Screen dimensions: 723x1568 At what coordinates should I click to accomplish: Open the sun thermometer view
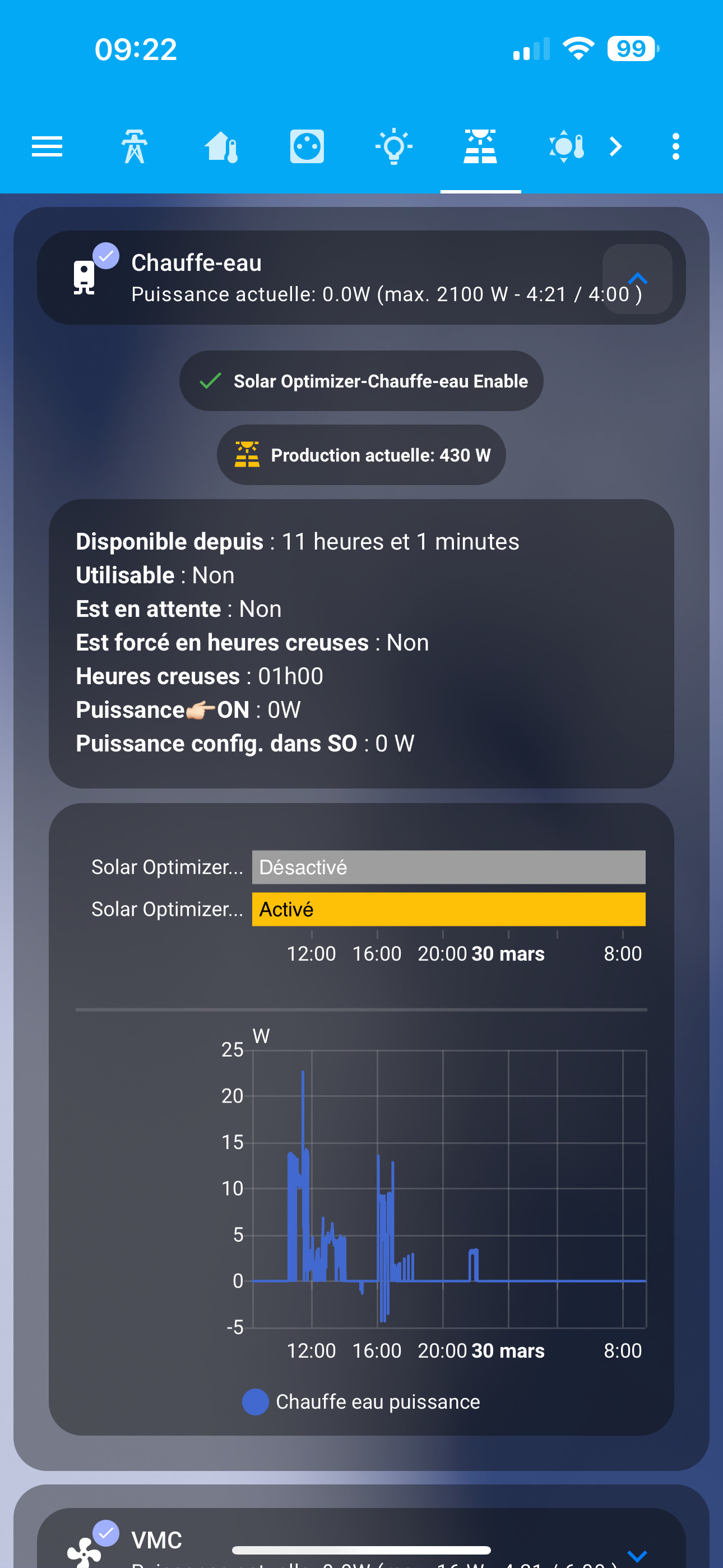click(566, 147)
